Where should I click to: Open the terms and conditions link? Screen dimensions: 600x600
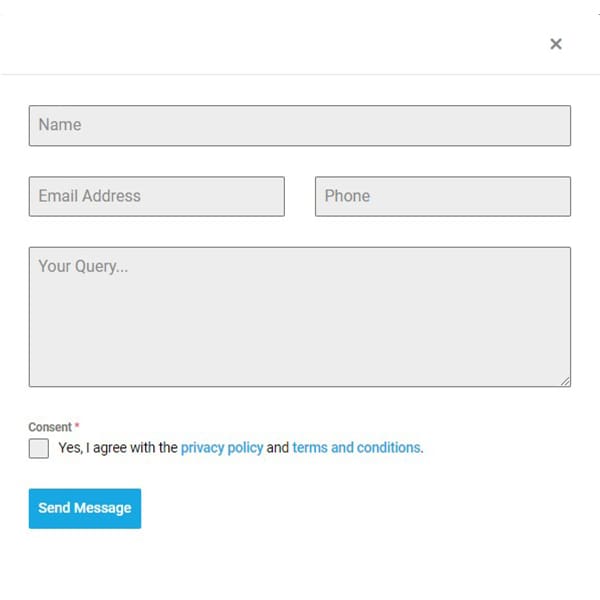point(356,448)
